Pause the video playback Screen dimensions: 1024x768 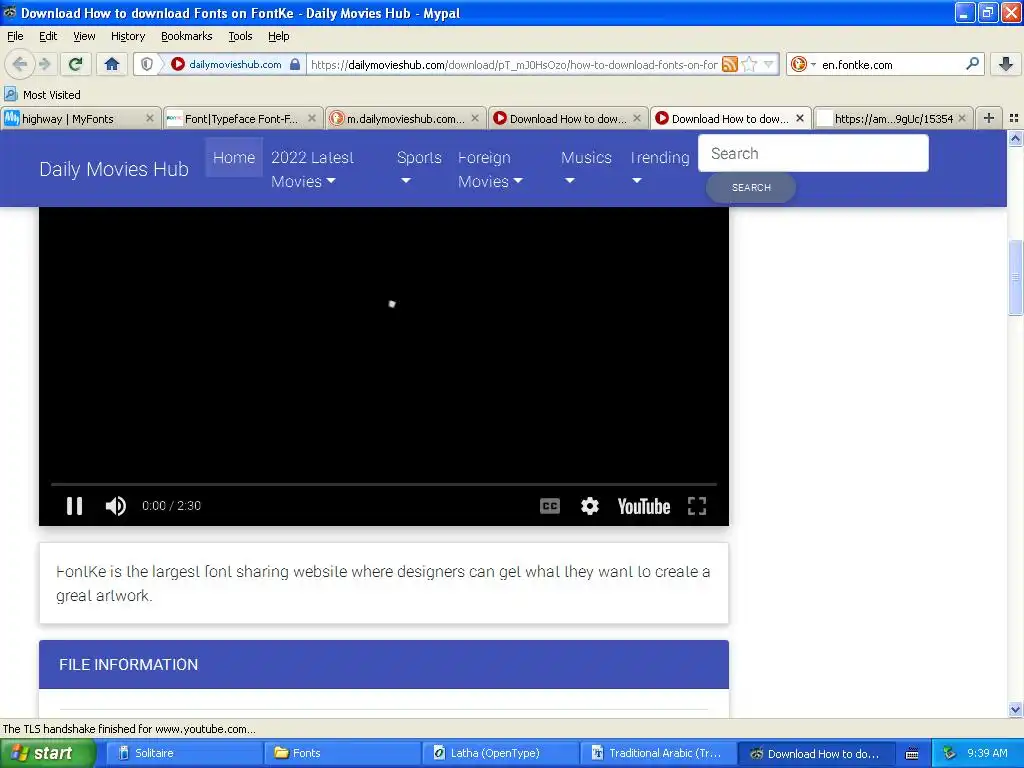[x=74, y=506]
